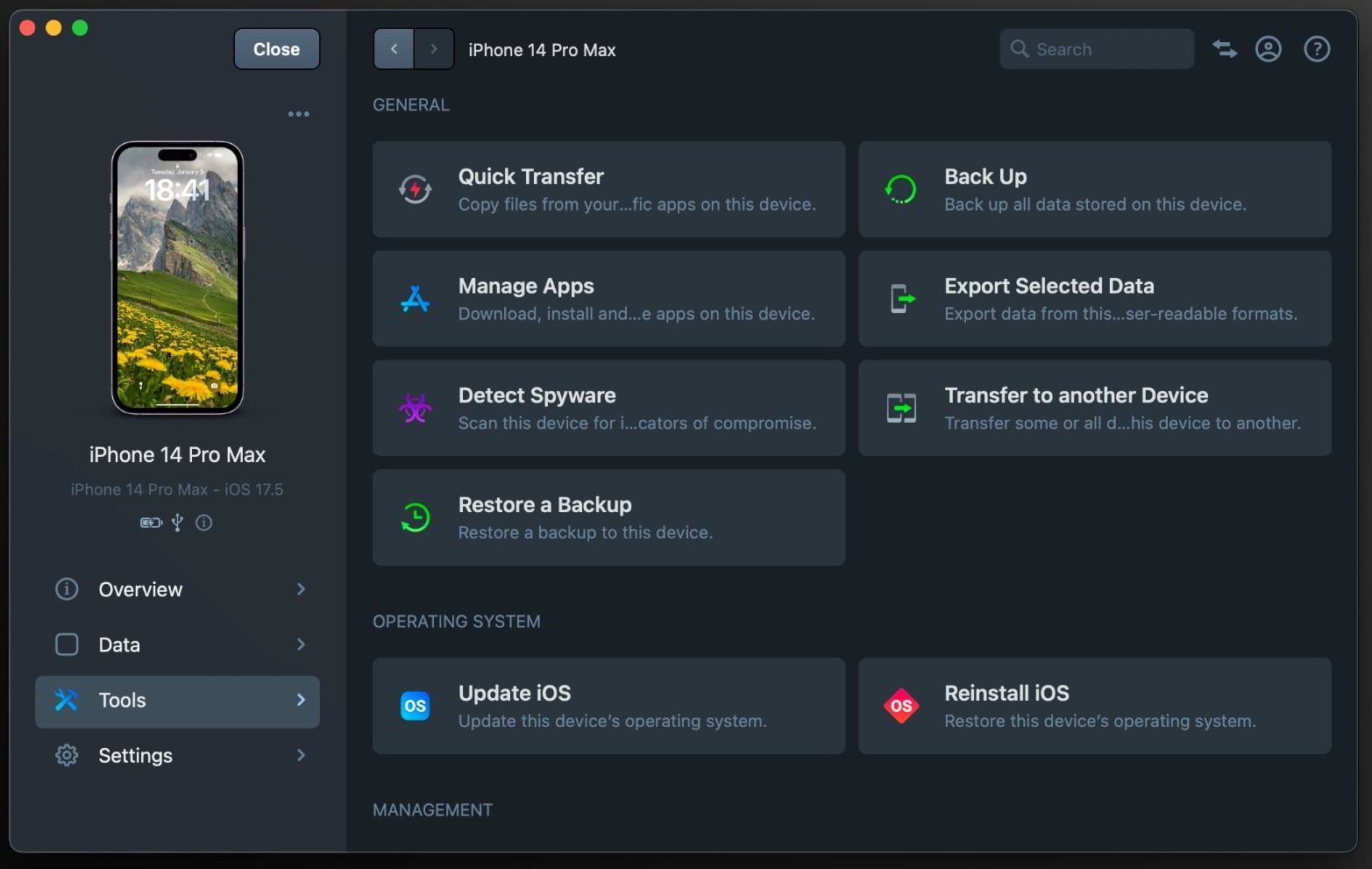Click 'Update this device's operating system.' description

[613, 721]
